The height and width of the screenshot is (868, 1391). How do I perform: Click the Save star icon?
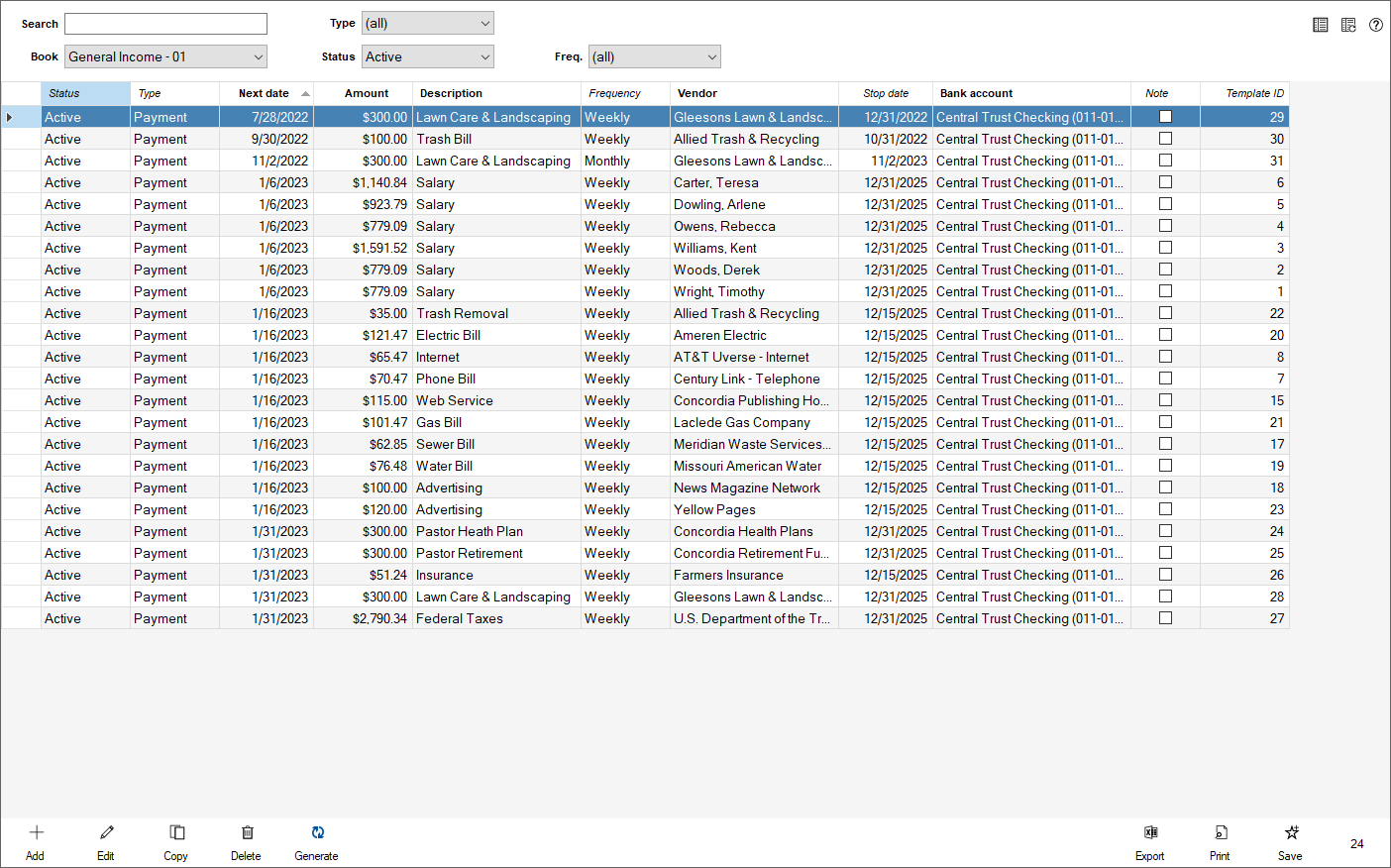1291,833
